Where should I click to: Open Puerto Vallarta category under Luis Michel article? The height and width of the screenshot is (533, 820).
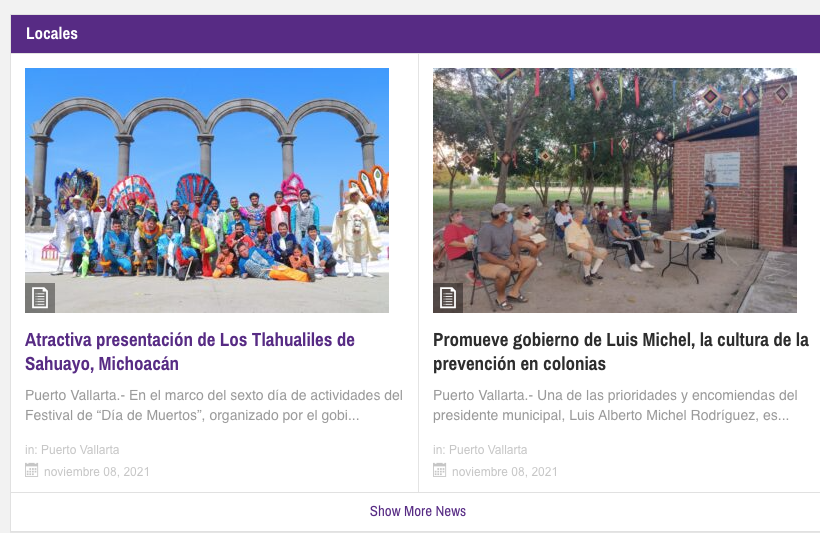488,450
